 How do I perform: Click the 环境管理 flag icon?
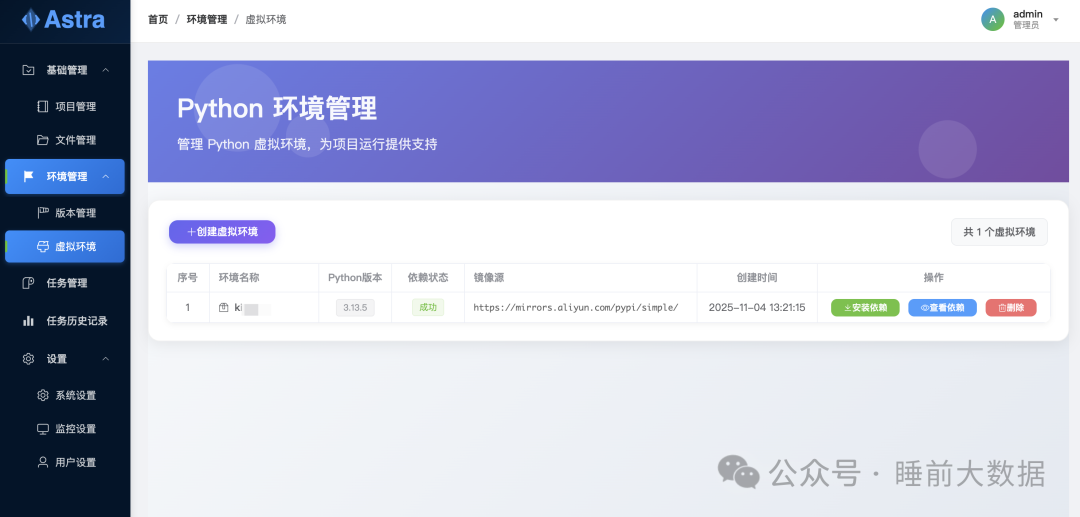click(28, 177)
